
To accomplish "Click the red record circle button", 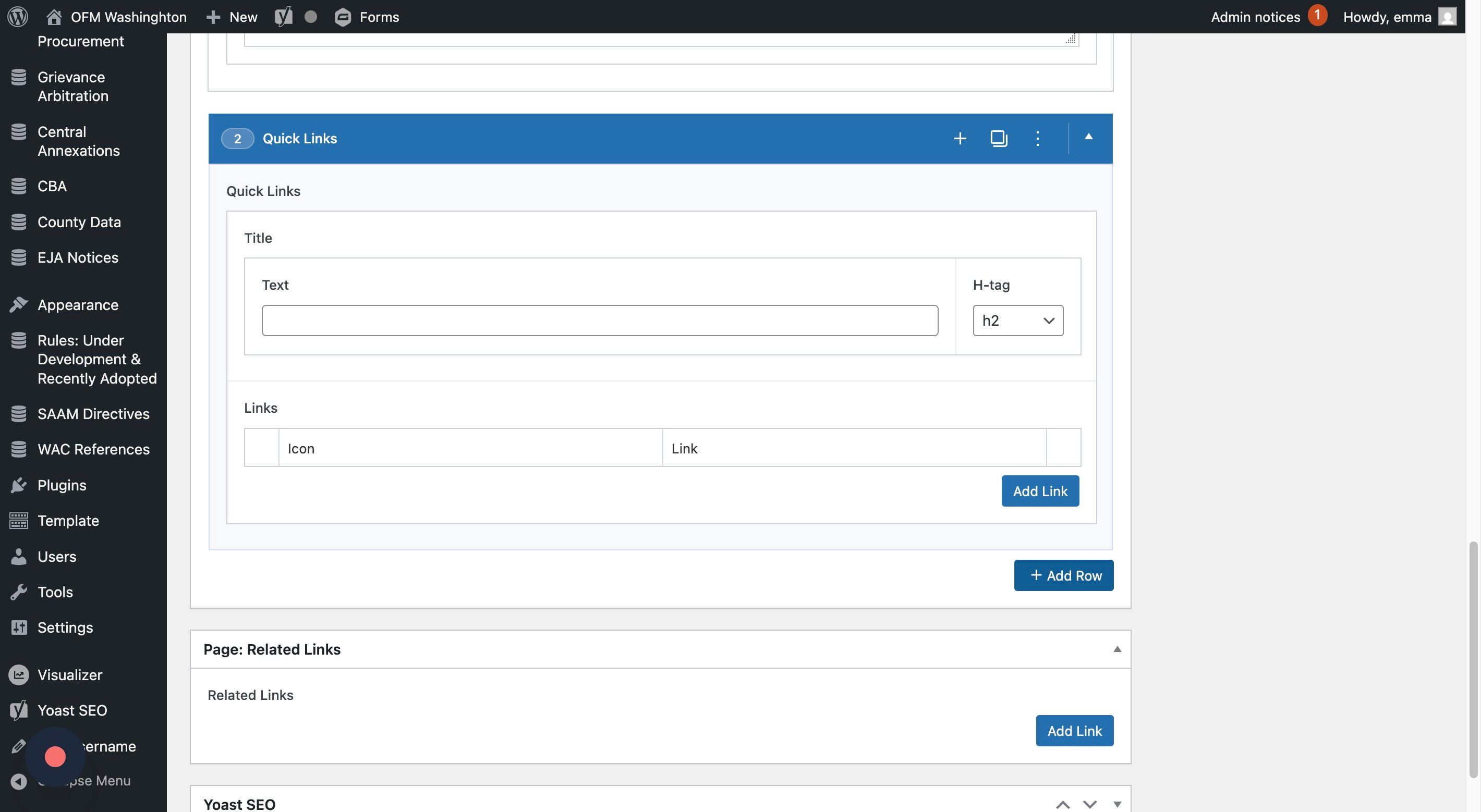I will coord(55,756).
